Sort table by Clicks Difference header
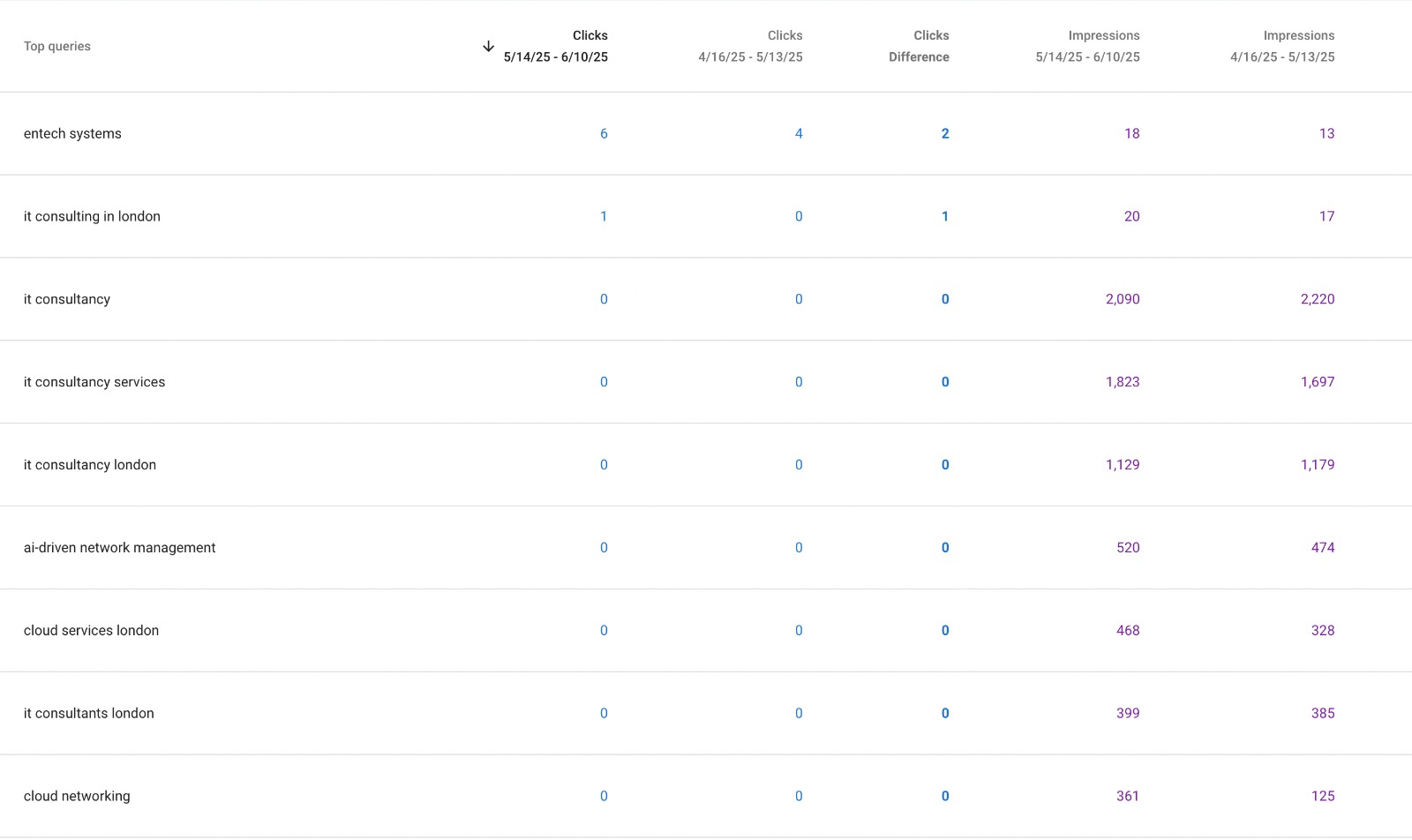The image size is (1412, 840). click(x=919, y=46)
